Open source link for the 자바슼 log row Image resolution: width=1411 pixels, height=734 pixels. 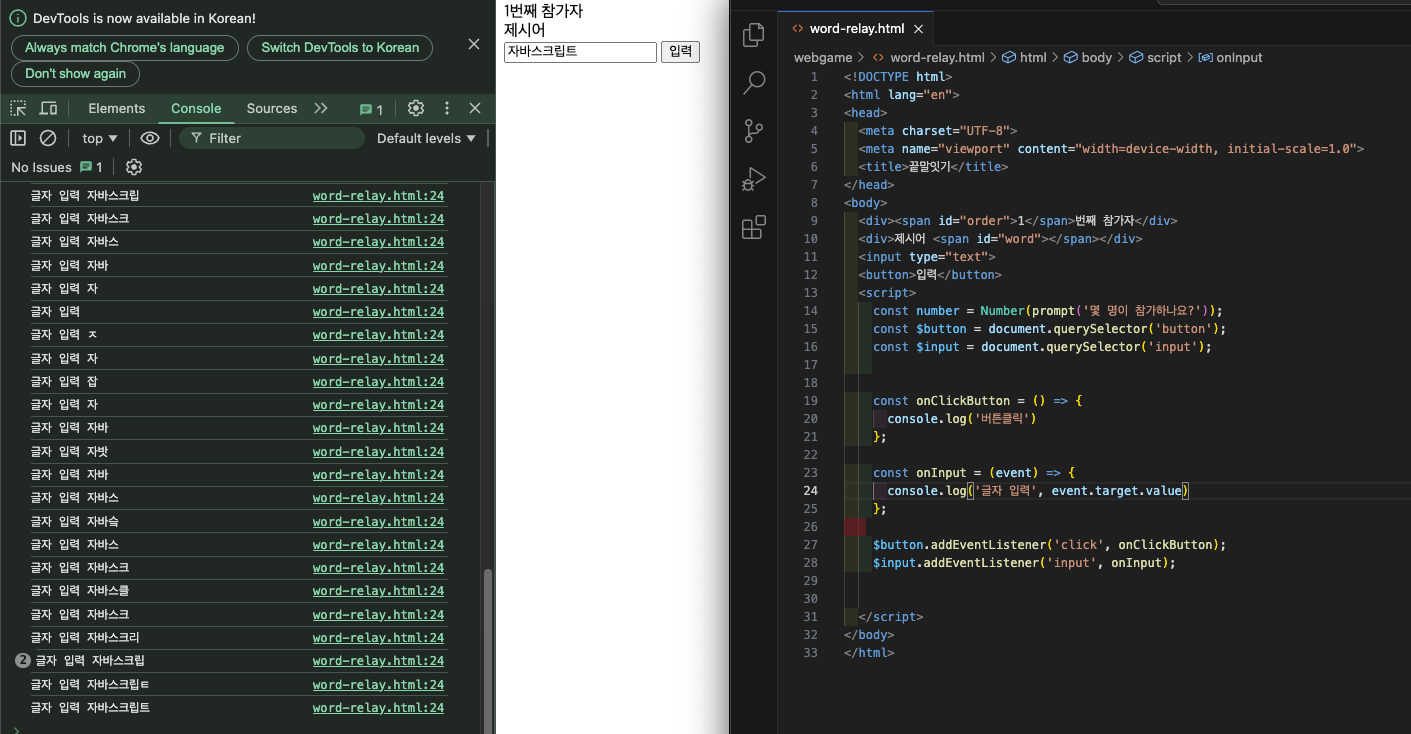(378, 521)
